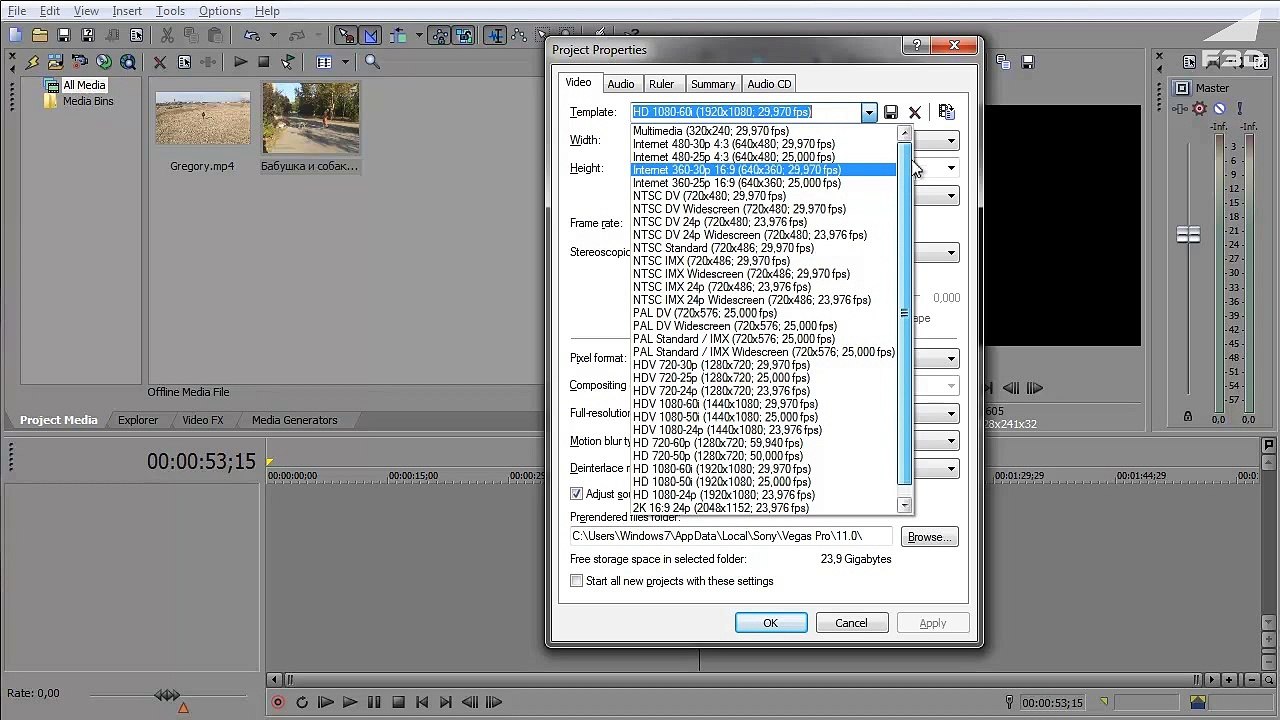This screenshot has width=1280, height=720.
Task: Toggle the Adjust source media checkbox
Action: [x=577, y=494]
